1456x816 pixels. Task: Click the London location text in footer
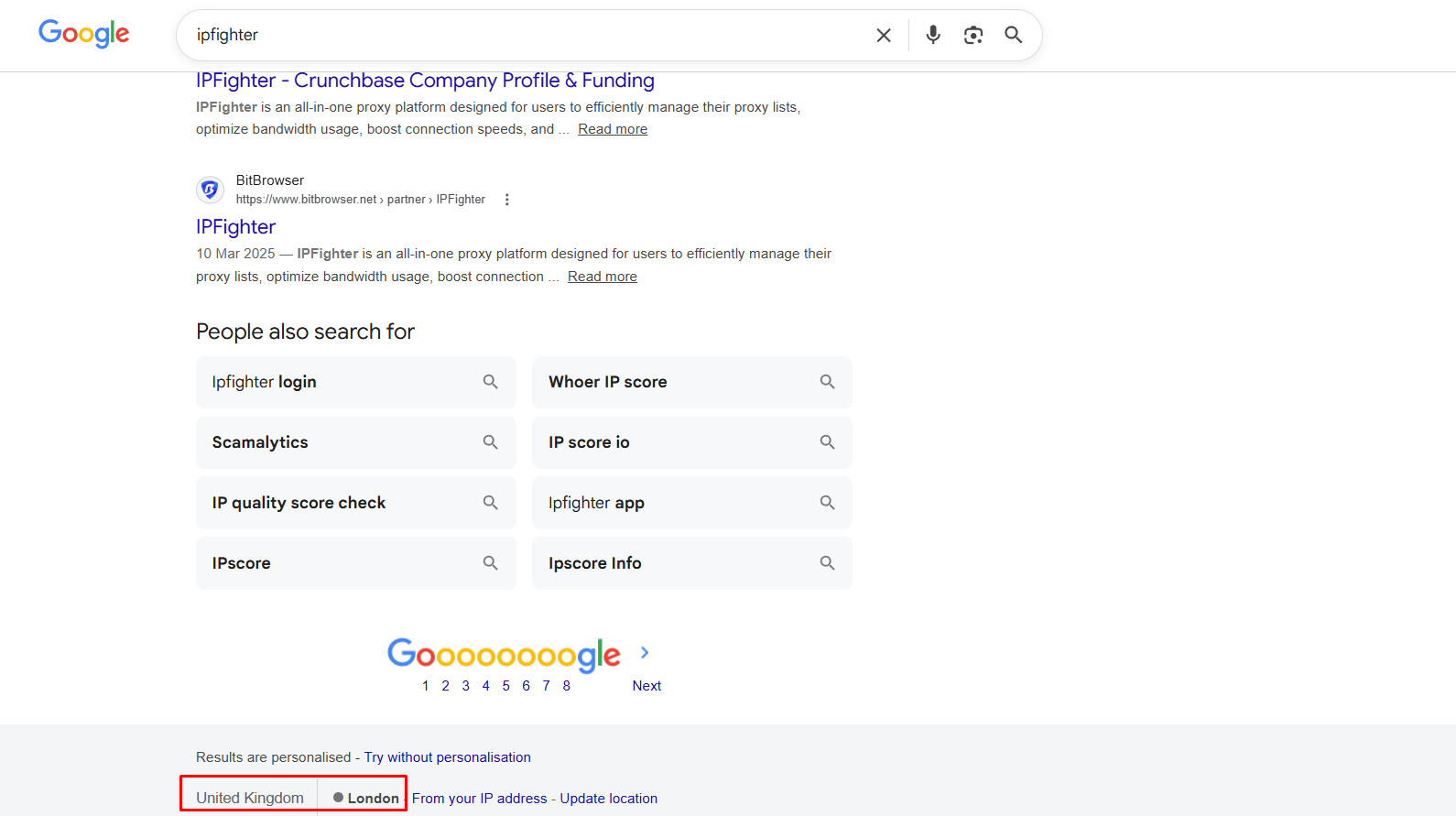374,799
